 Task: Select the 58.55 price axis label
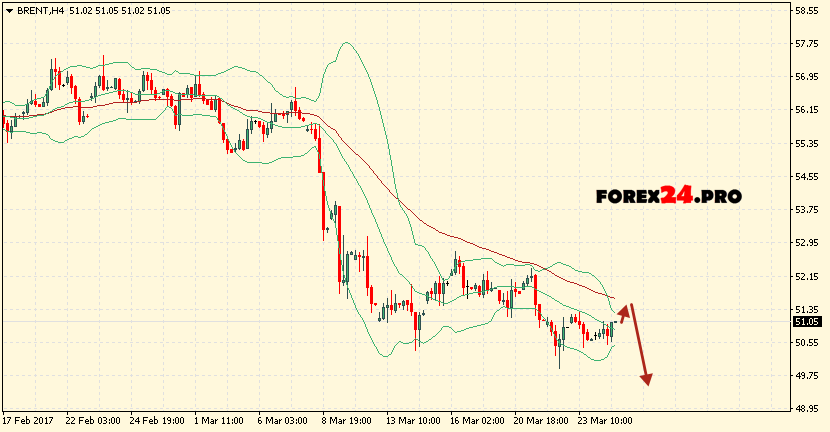coord(807,11)
